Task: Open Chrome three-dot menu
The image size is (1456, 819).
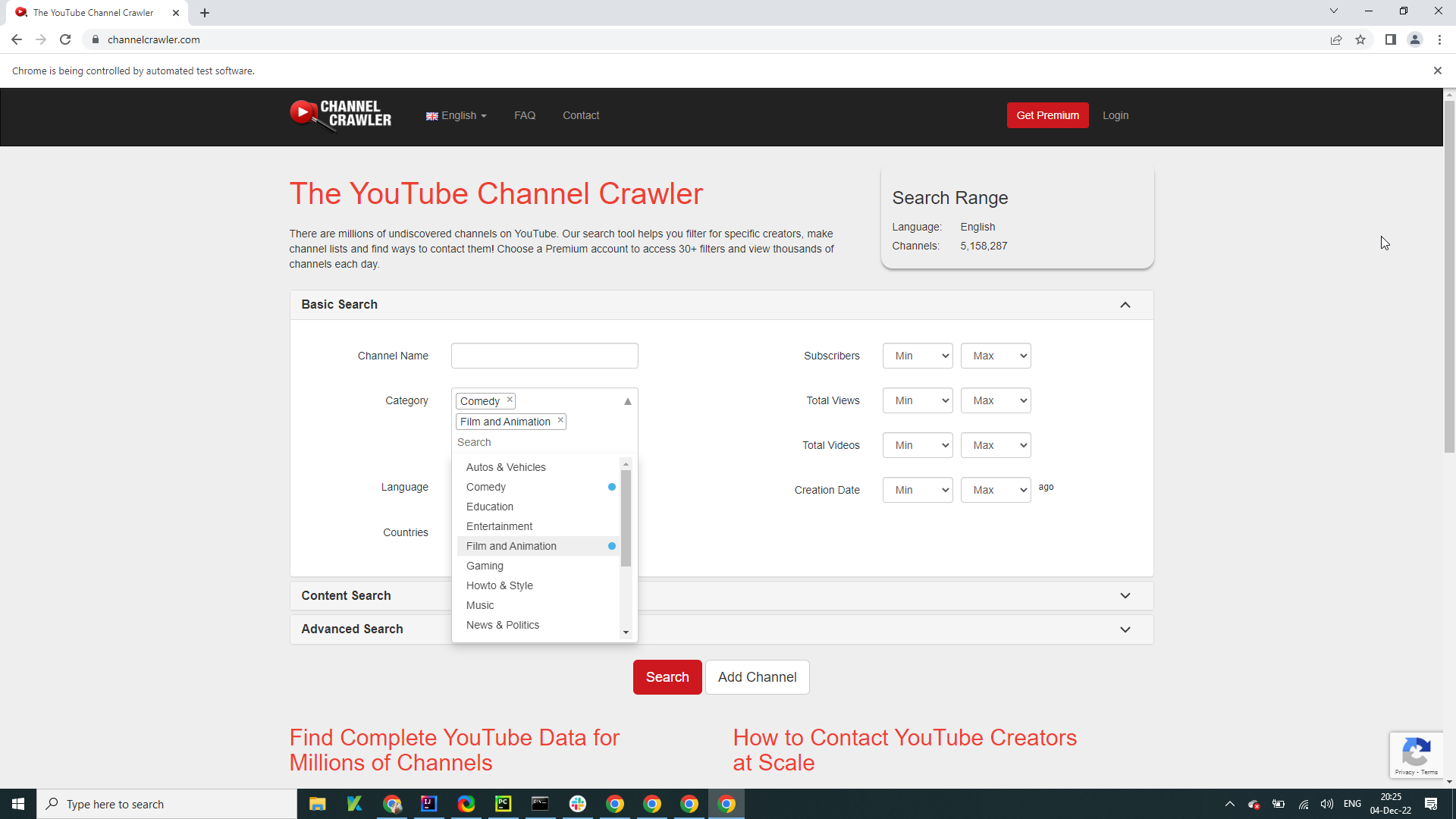Action: (x=1439, y=39)
